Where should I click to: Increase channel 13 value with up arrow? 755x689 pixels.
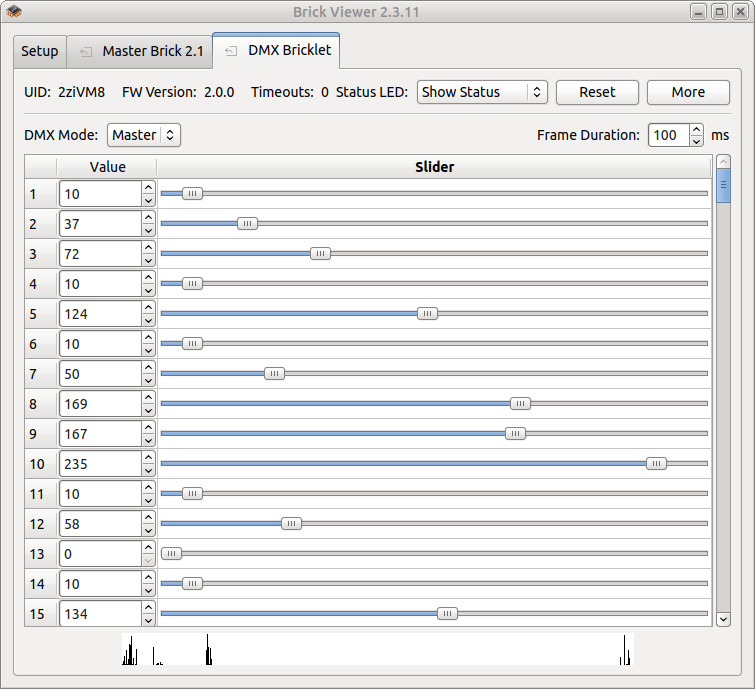148,547
